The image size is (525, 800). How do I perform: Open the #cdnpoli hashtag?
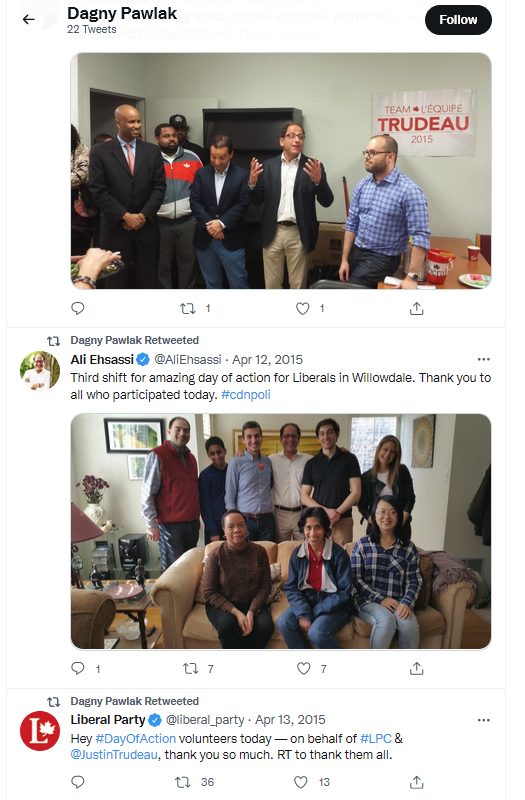(246, 395)
